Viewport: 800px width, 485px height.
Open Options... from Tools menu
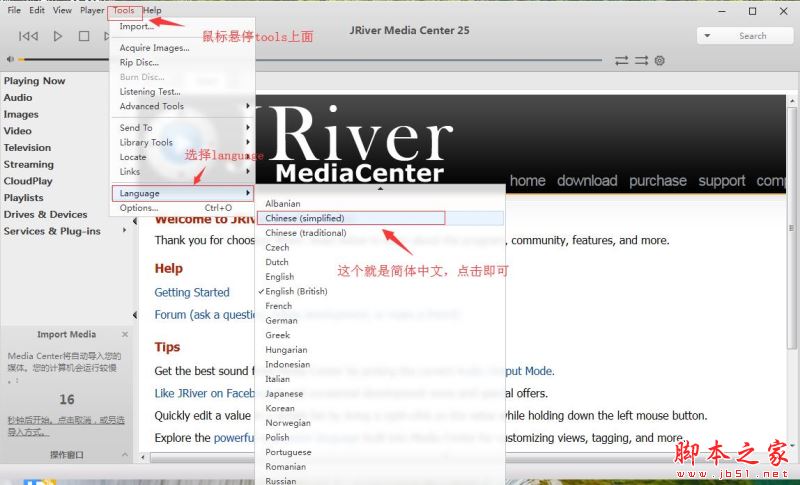pos(183,208)
